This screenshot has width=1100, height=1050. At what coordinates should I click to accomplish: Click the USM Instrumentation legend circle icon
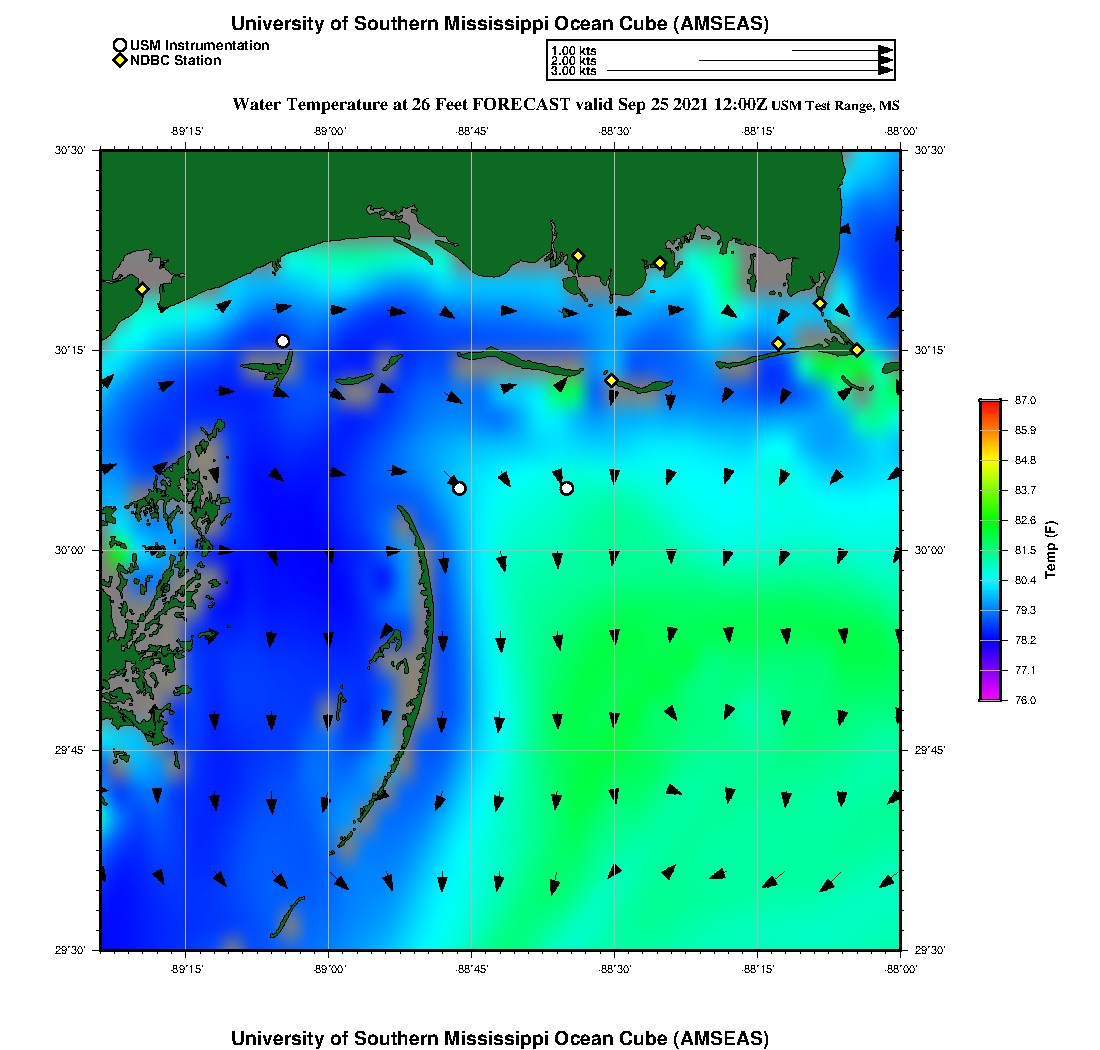120,45
